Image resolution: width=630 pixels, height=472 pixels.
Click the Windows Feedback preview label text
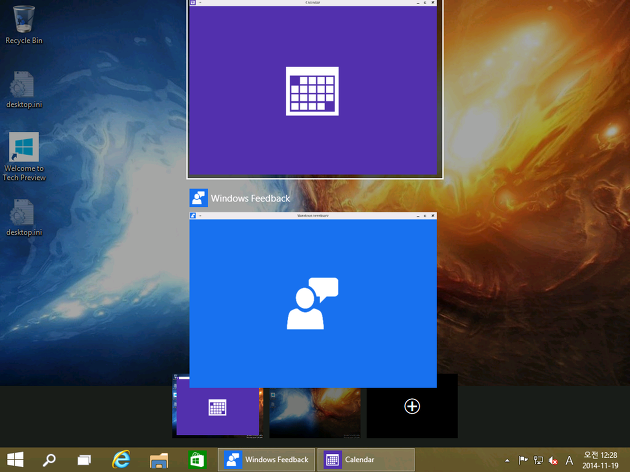[x=250, y=198]
